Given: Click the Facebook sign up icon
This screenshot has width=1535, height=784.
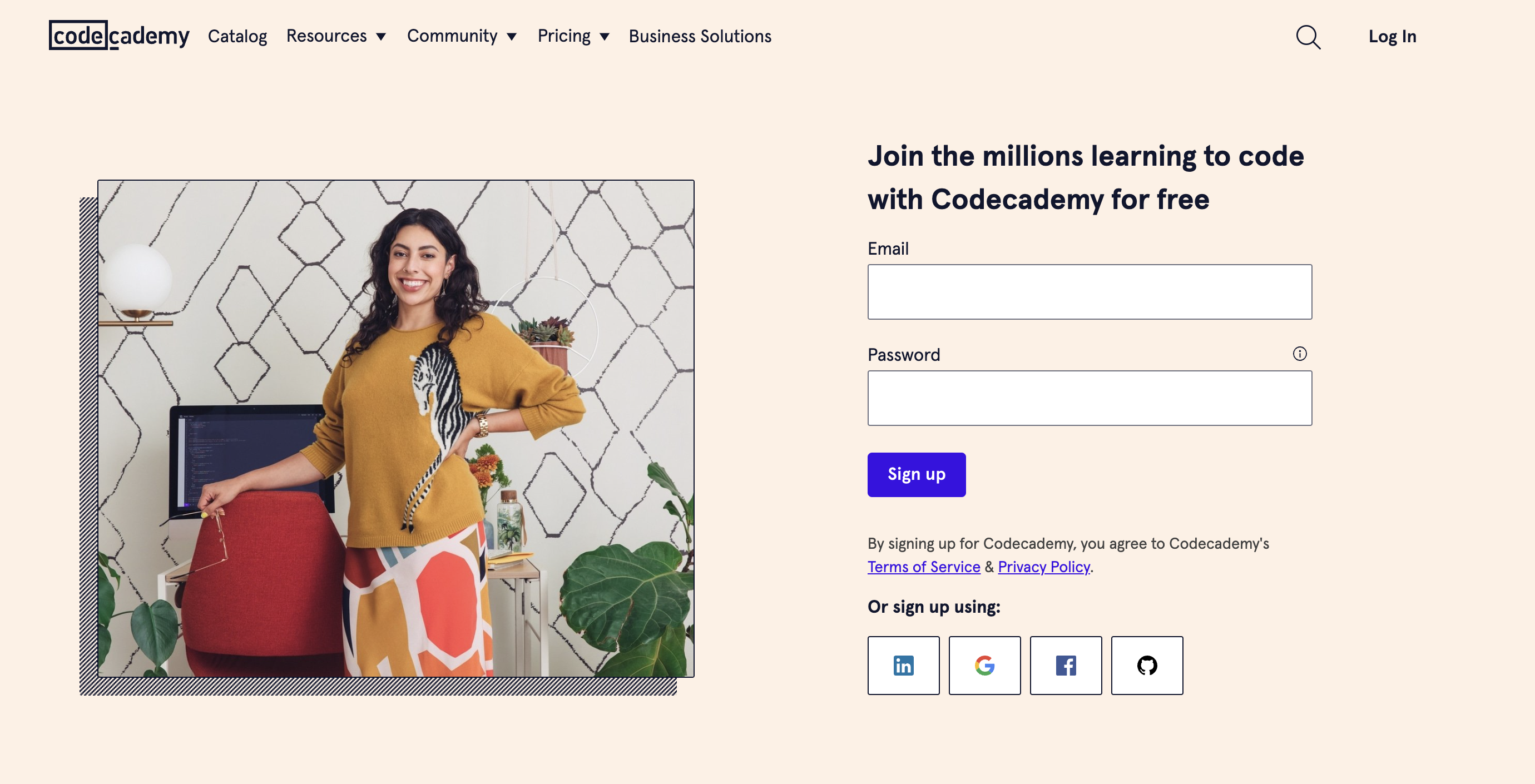Looking at the screenshot, I should click(1066, 665).
